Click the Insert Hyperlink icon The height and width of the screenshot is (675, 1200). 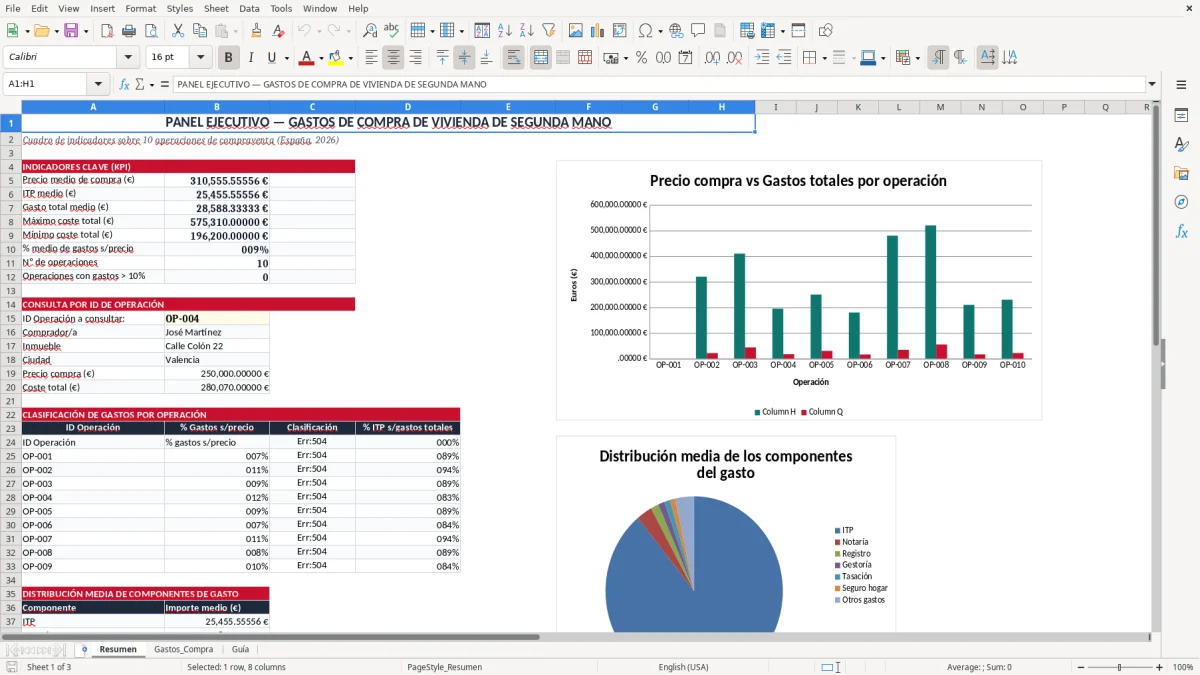tap(676, 31)
